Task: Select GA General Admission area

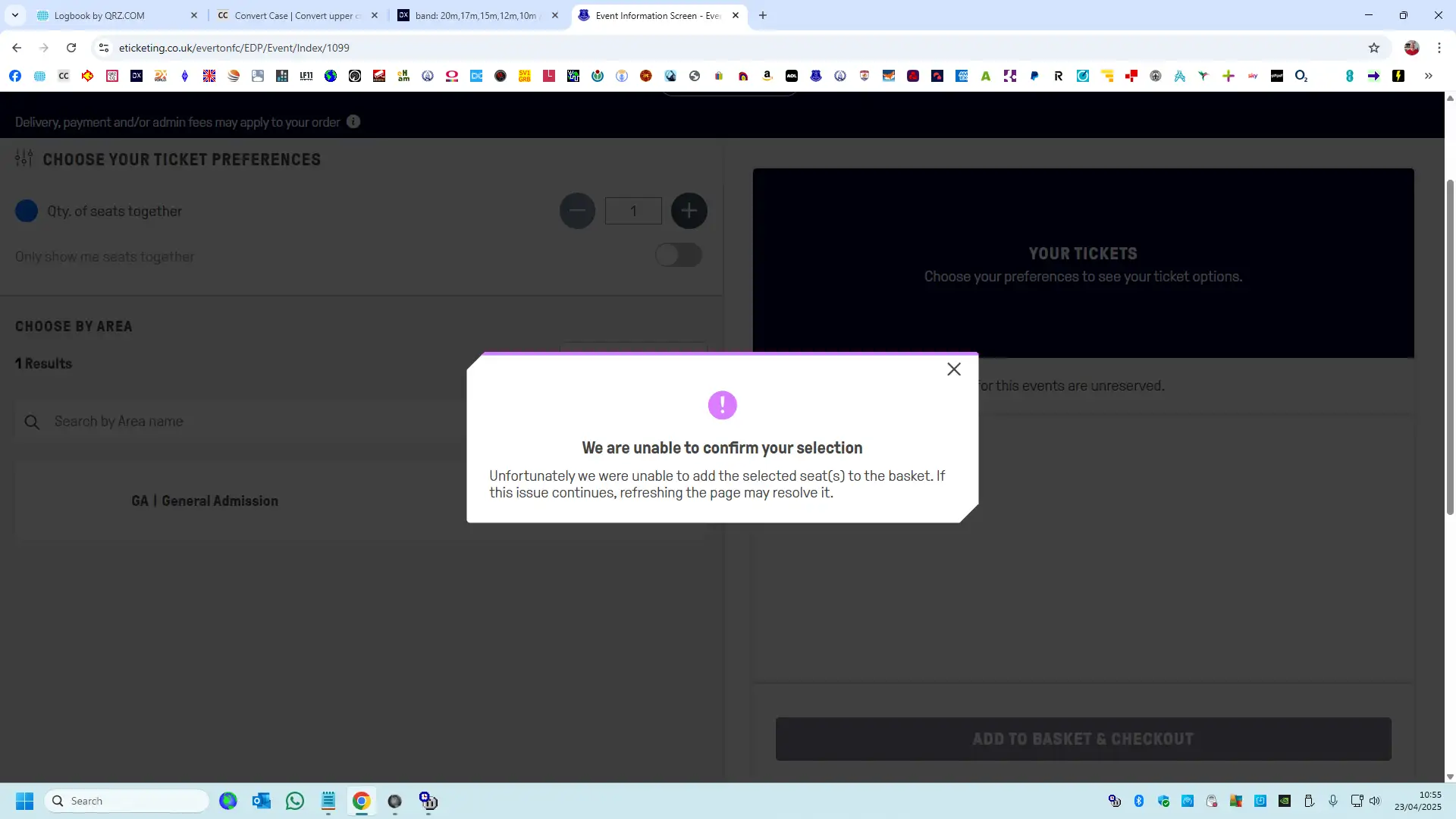Action: pos(205,501)
